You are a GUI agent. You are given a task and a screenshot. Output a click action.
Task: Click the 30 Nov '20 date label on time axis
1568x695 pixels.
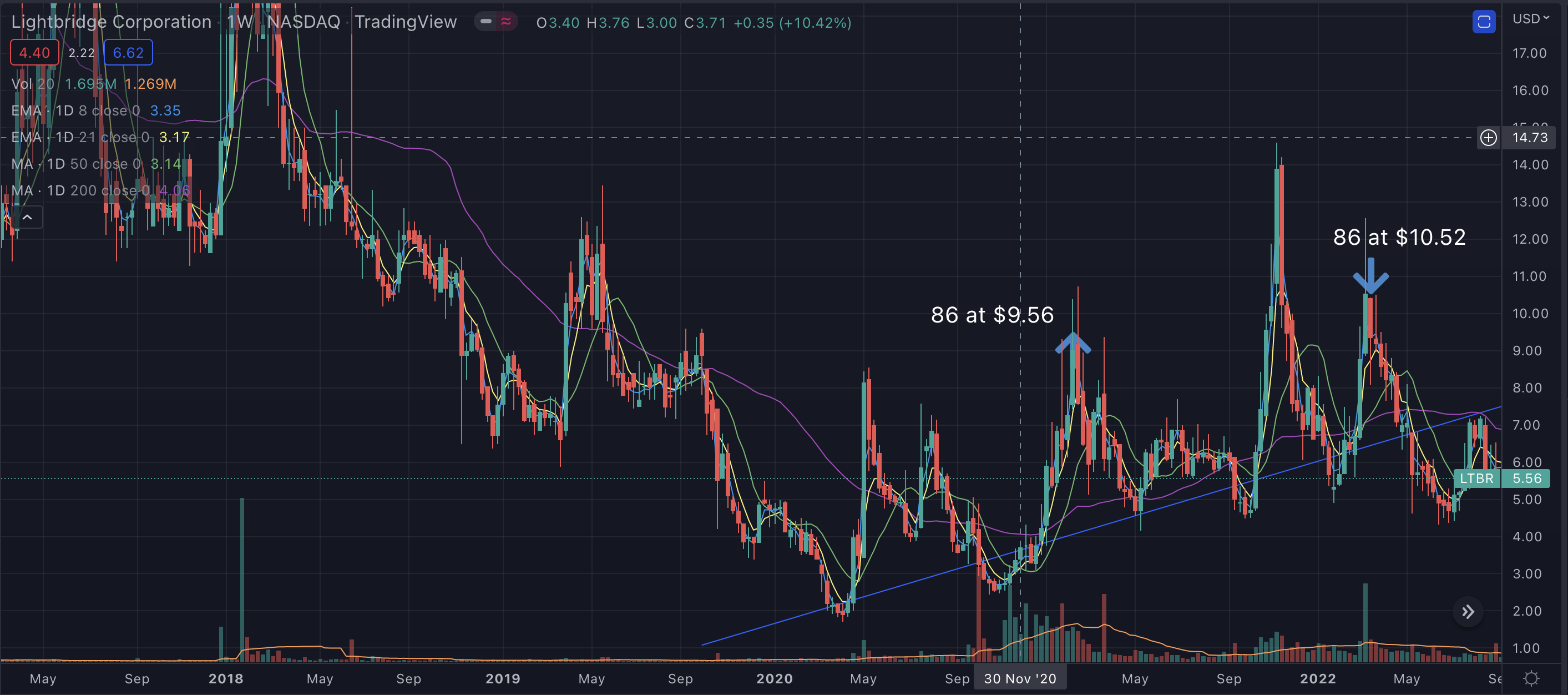click(1020, 678)
